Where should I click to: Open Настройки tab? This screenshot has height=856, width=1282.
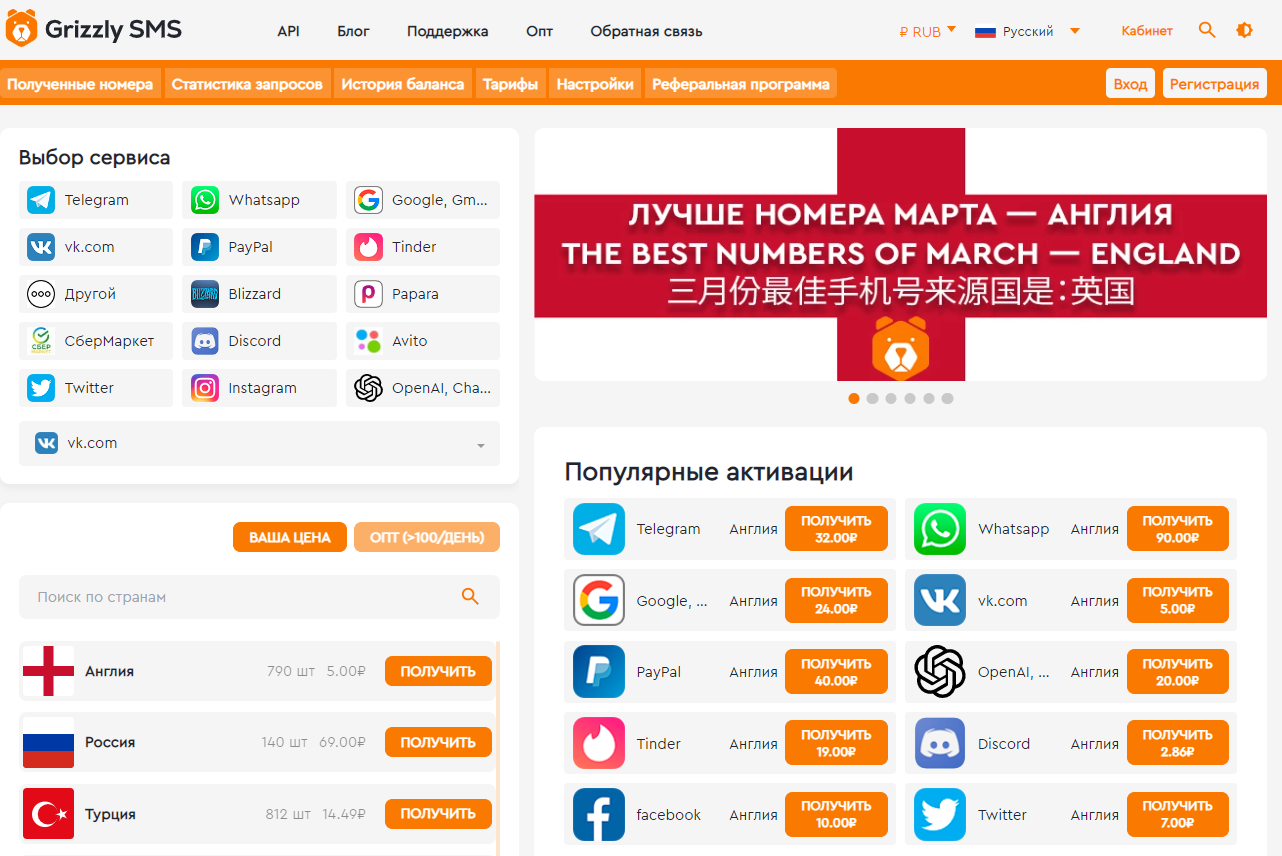click(595, 84)
